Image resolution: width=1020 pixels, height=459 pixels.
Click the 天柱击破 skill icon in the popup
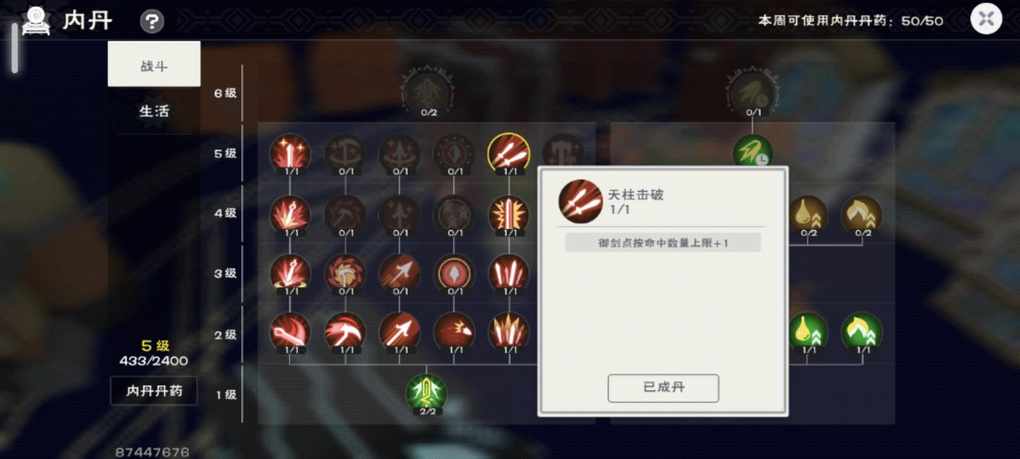580,202
